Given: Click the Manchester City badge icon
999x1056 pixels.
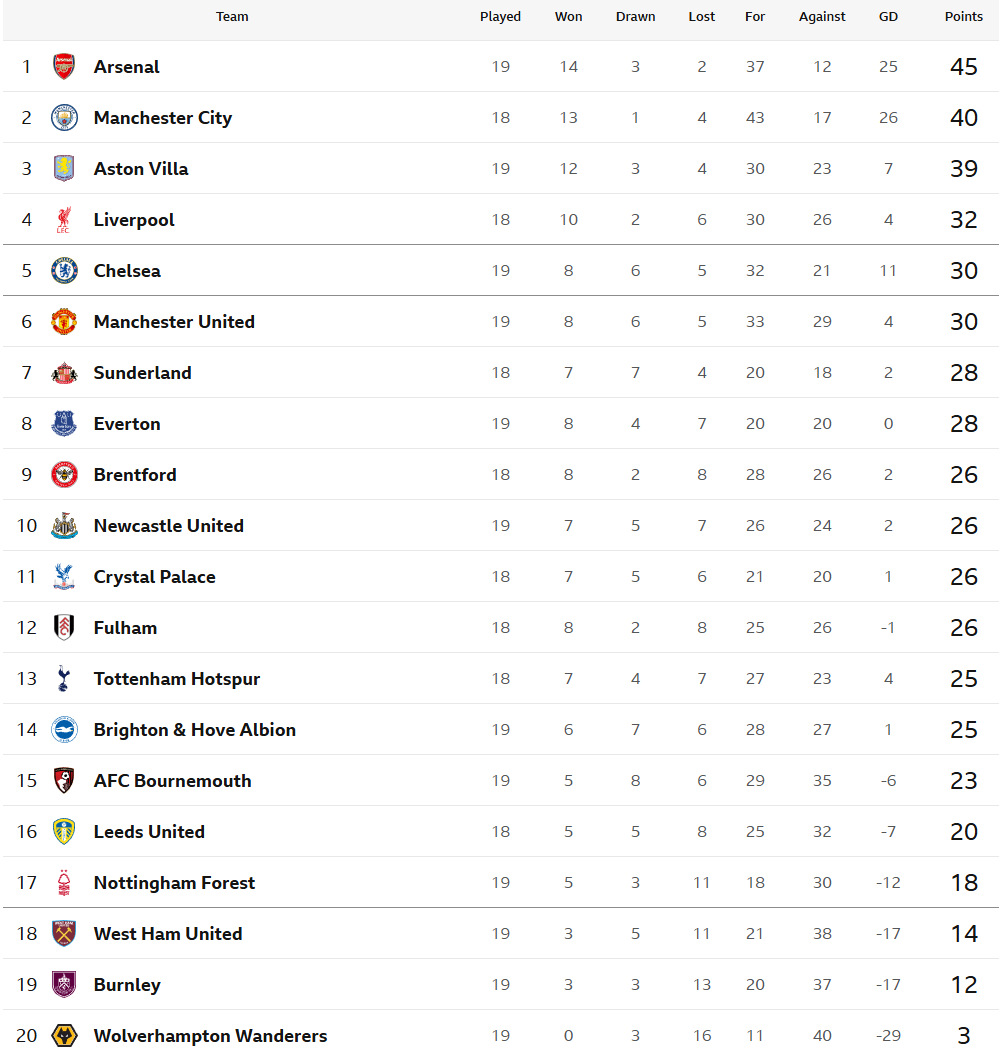Looking at the screenshot, I should click(64, 118).
